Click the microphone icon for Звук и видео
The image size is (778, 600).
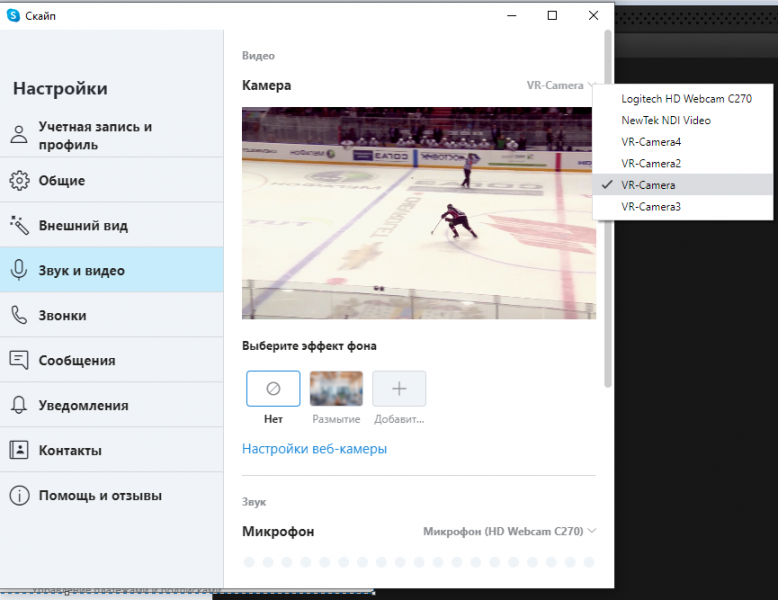tap(19, 270)
